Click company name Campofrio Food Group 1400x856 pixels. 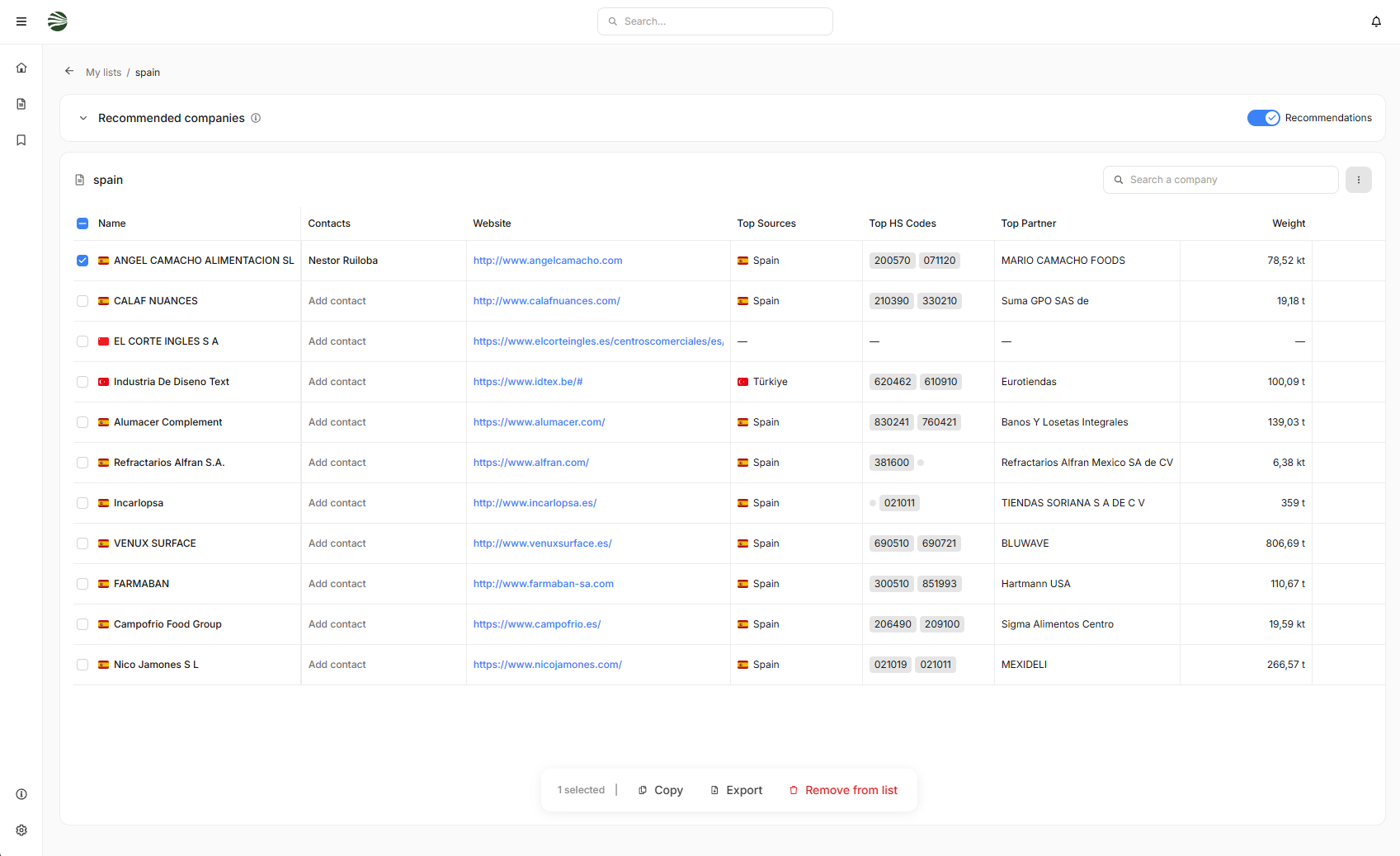pyautogui.click(x=167, y=624)
